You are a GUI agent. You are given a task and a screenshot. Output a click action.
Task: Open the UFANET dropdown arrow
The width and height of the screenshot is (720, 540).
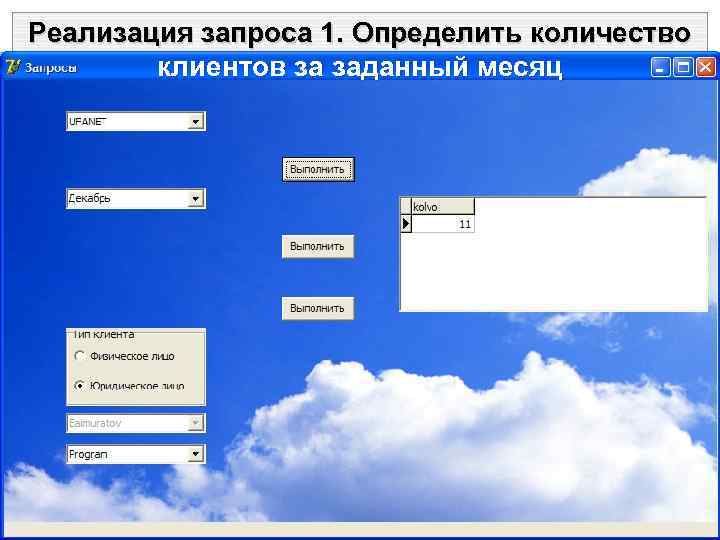[196, 122]
